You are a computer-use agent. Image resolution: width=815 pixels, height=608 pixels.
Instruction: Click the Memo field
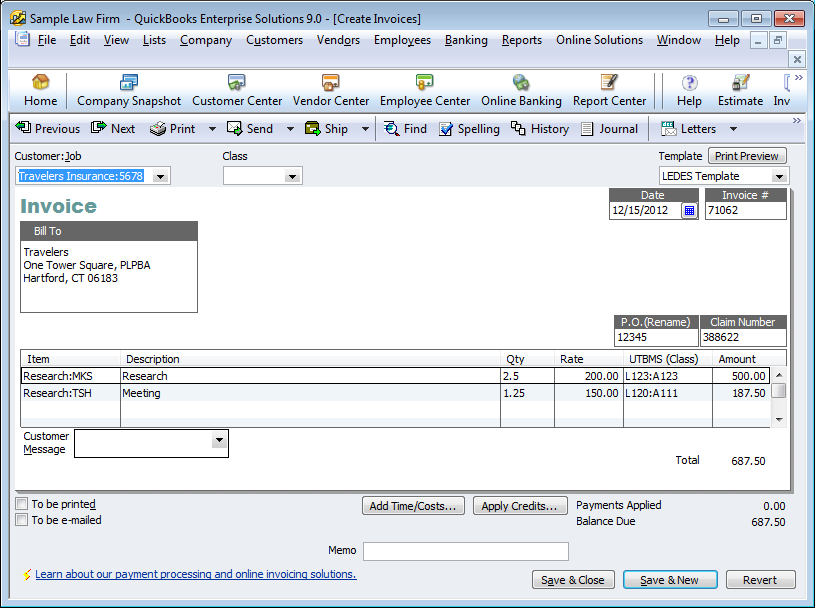[466, 551]
